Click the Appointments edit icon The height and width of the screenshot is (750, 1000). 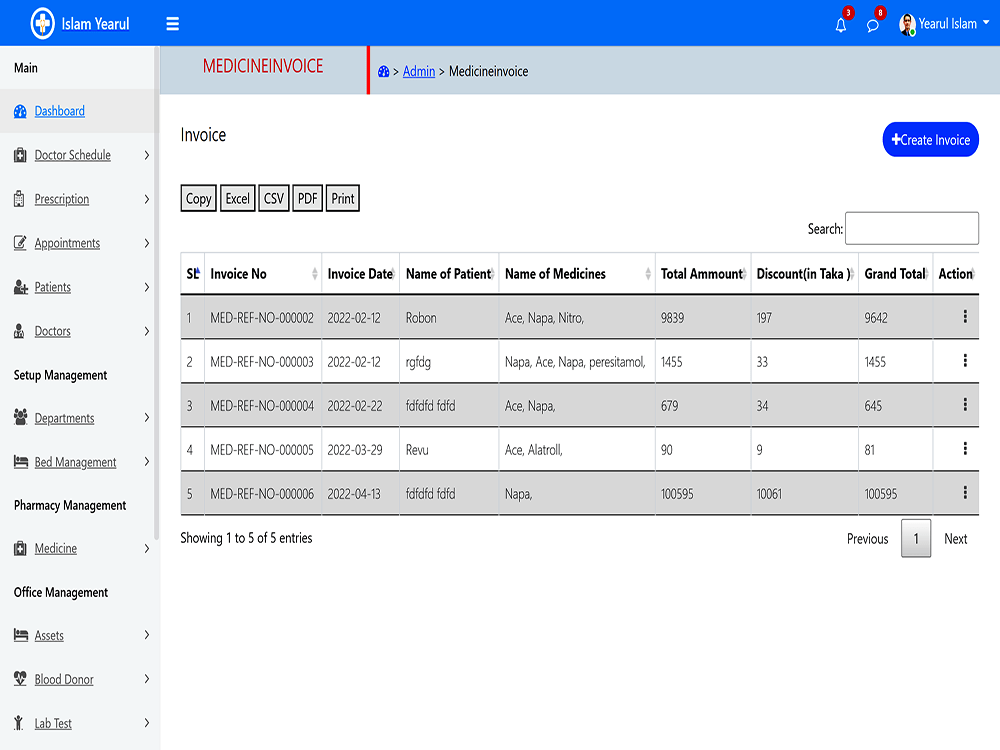coord(20,243)
